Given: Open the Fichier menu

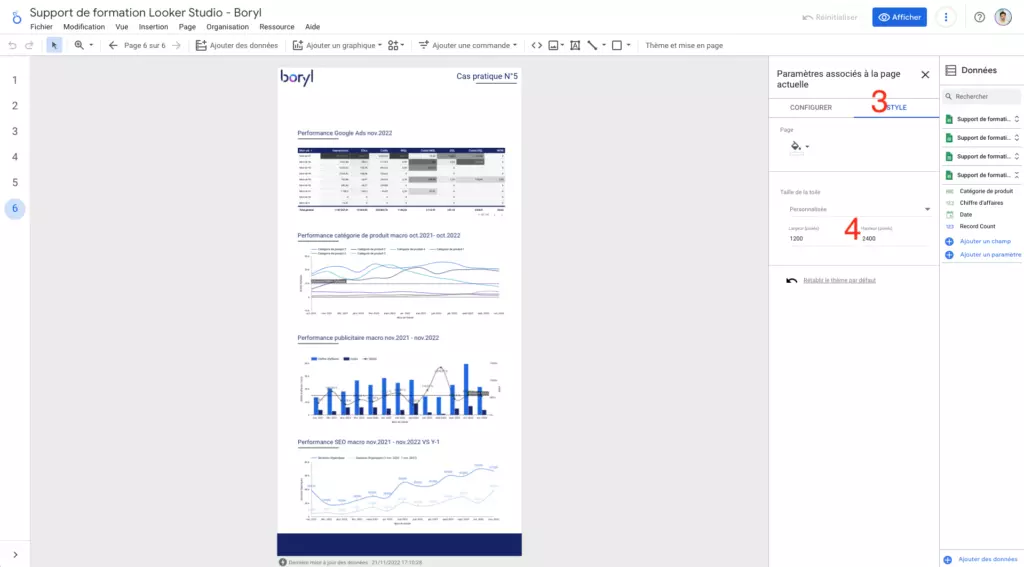Looking at the screenshot, I should 41,27.
